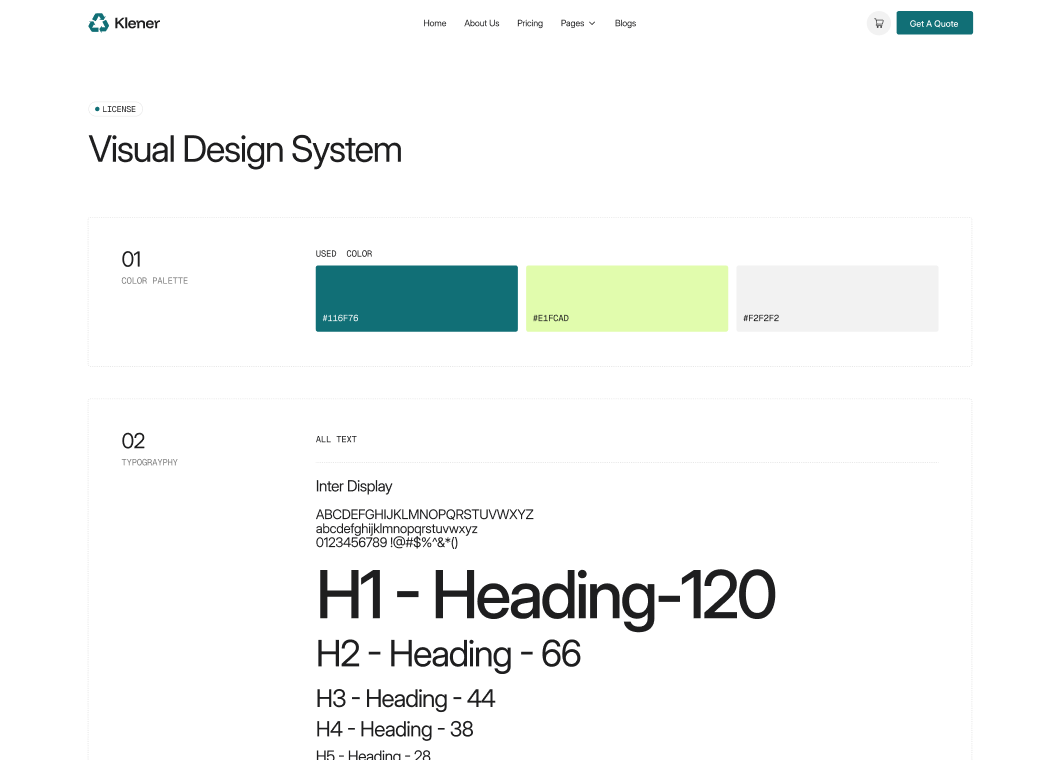This screenshot has width=1061, height=760.
Task: Click the Get A Quote button
Action: 934,23
